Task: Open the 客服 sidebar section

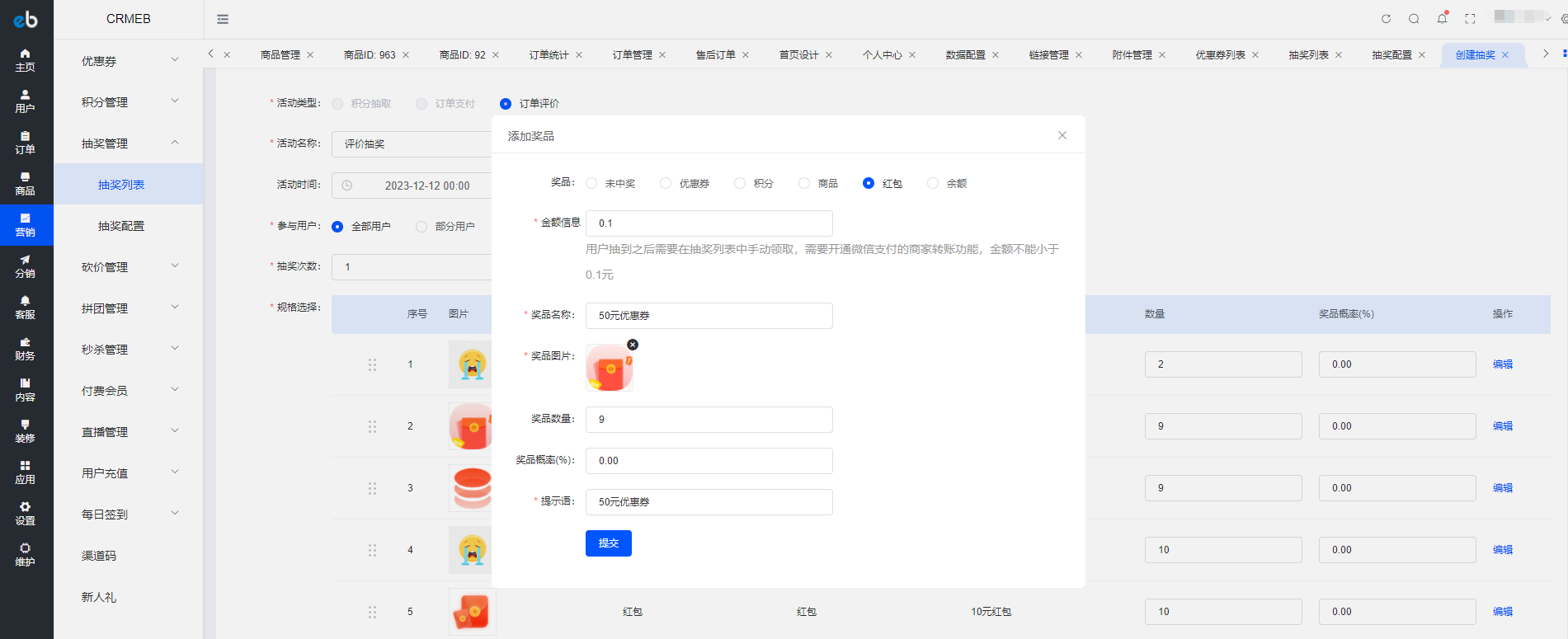Action: click(26, 308)
